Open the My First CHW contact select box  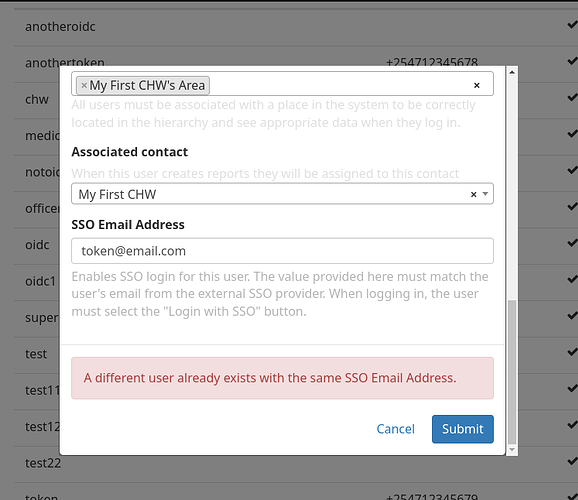point(282,194)
